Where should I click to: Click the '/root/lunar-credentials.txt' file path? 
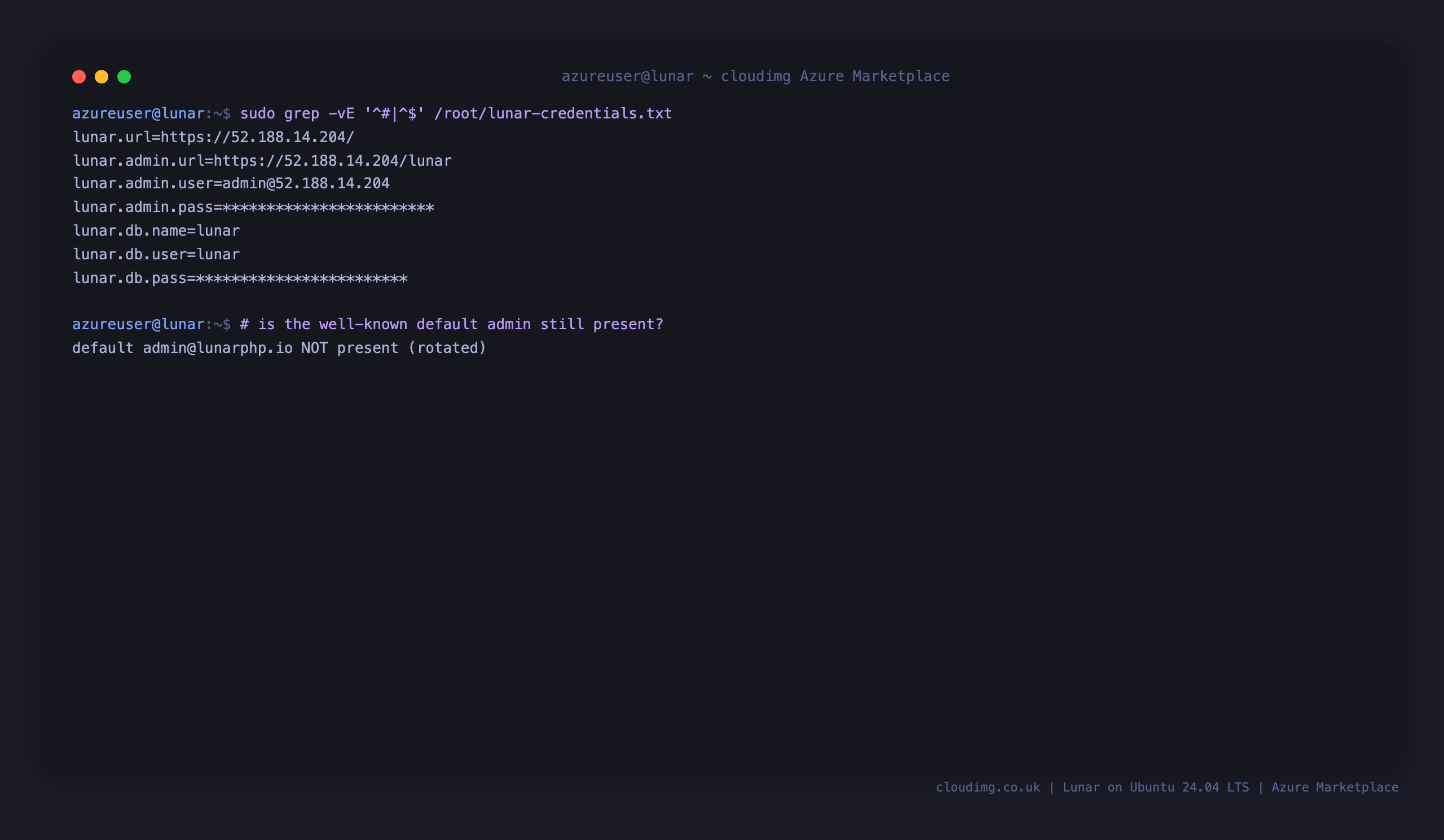[x=553, y=113]
